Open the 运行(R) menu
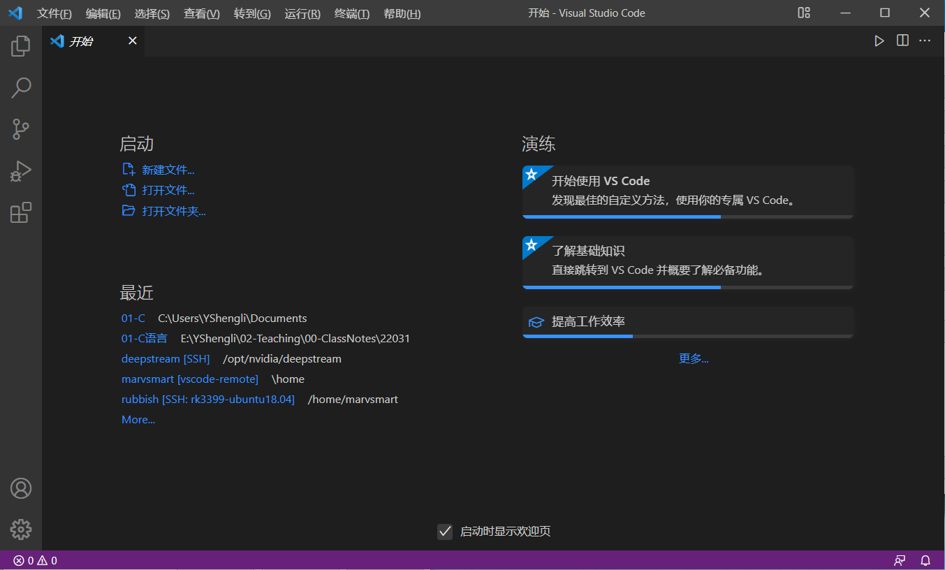945x570 pixels. [x=302, y=13]
